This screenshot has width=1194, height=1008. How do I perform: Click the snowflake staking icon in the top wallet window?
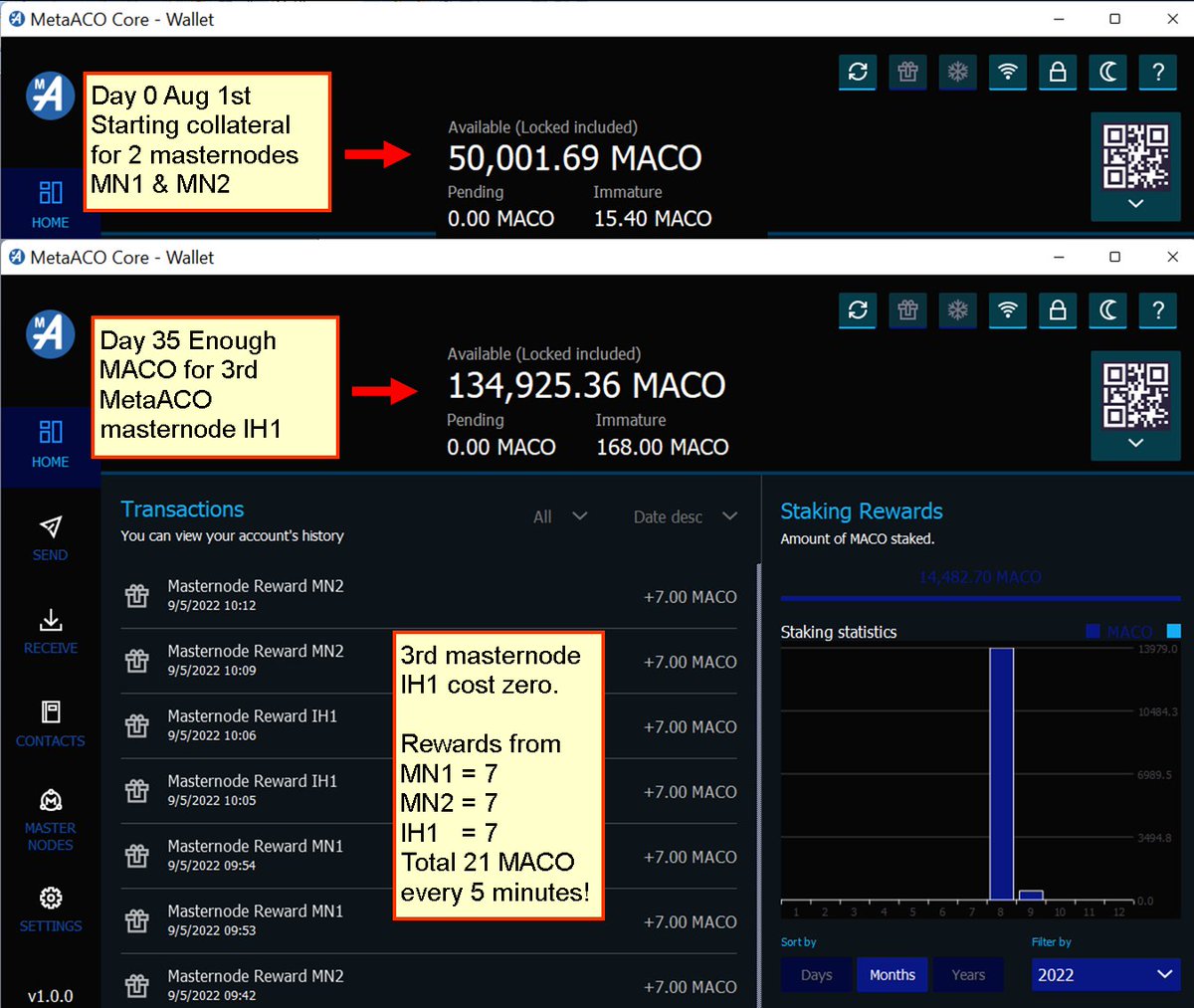pos(957,72)
